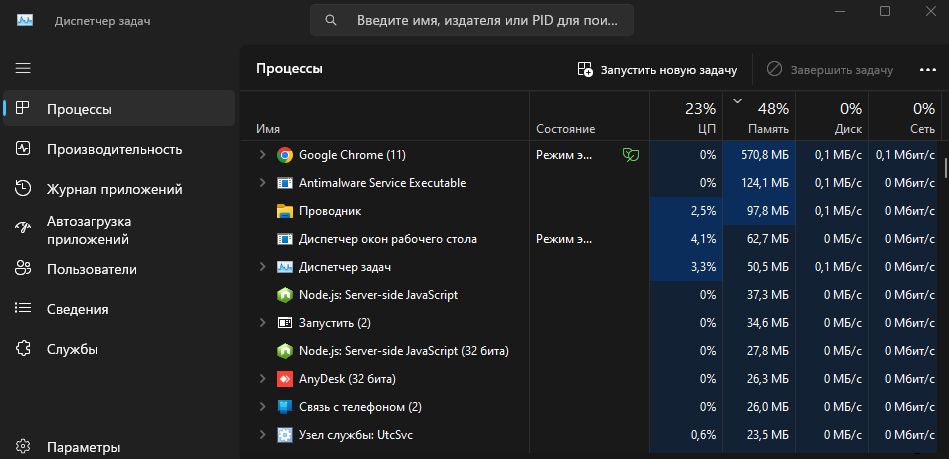Expand the Связь с телефоном (2) group
Screen dimensions: 949x459
pyautogui.click(x=262, y=407)
